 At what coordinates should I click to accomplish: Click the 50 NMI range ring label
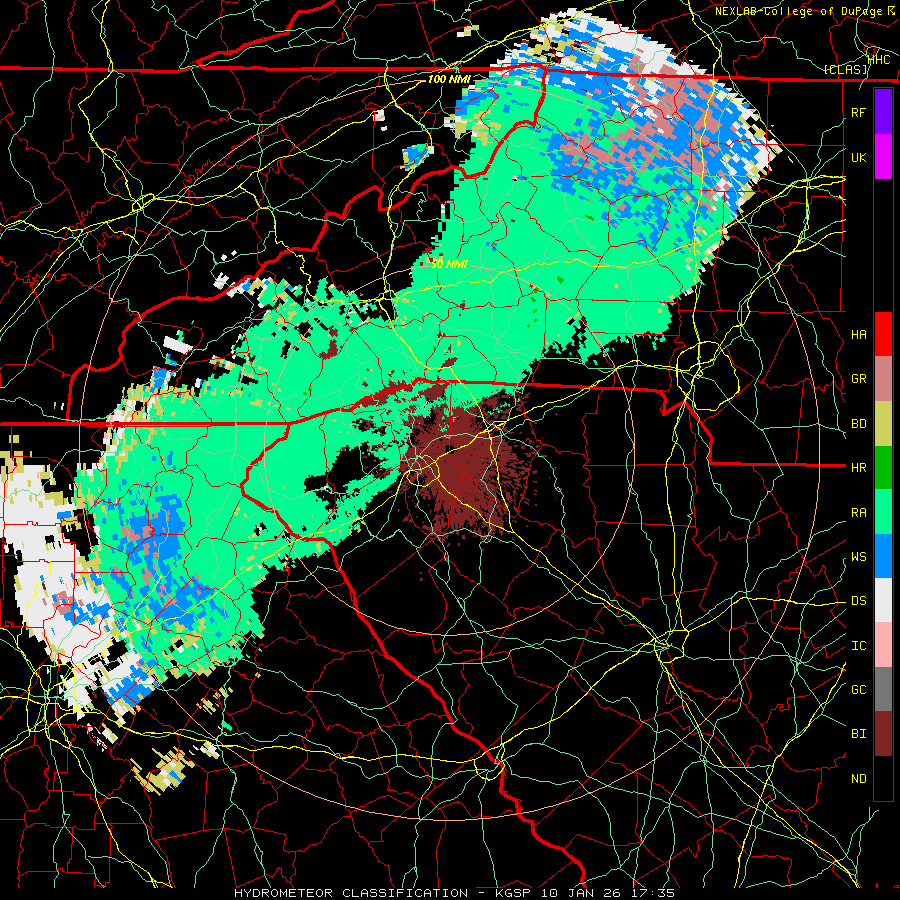pyautogui.click(x=449, y=264)
